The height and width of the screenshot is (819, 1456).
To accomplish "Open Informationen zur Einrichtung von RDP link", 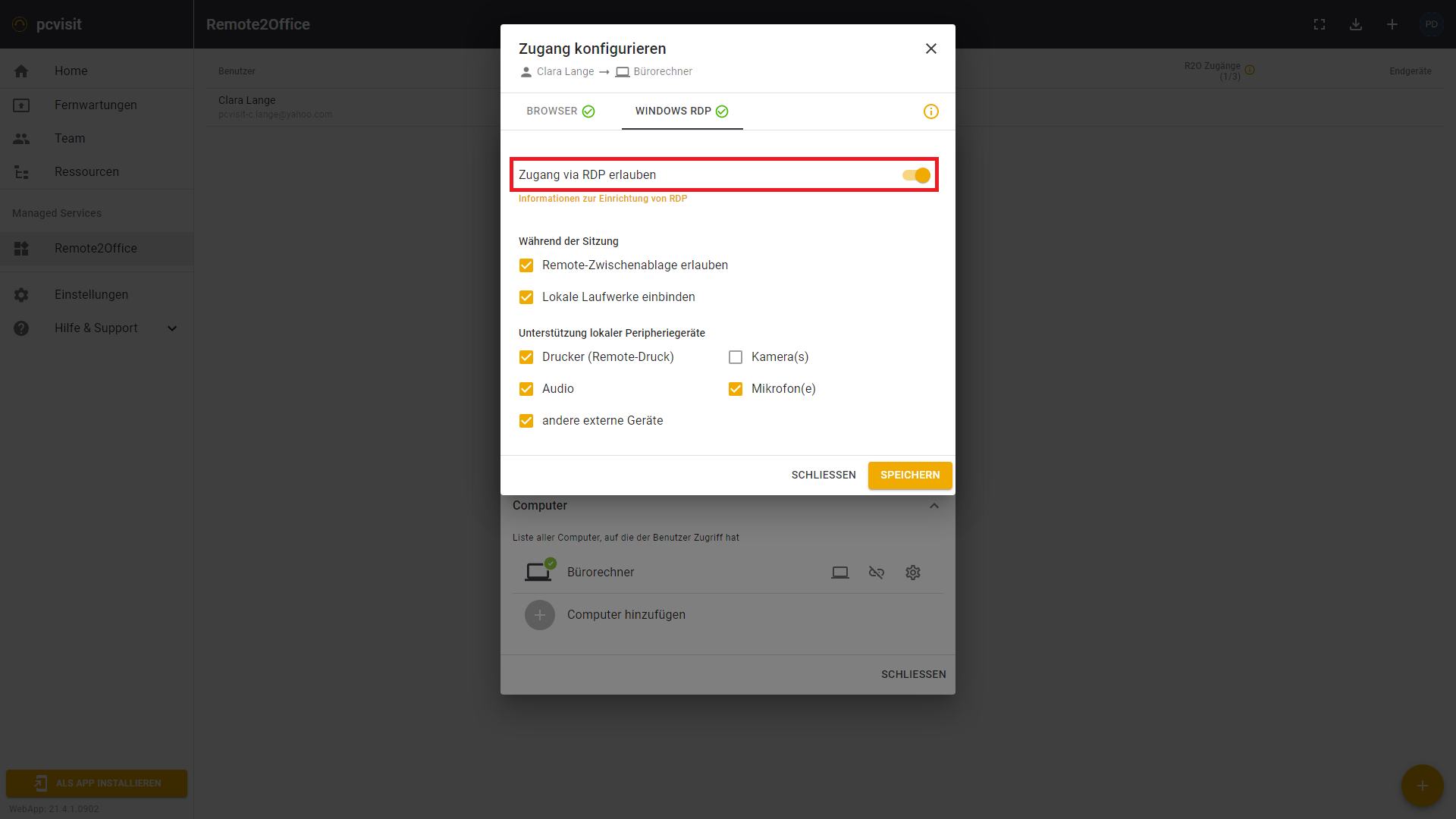I will 602,199.
